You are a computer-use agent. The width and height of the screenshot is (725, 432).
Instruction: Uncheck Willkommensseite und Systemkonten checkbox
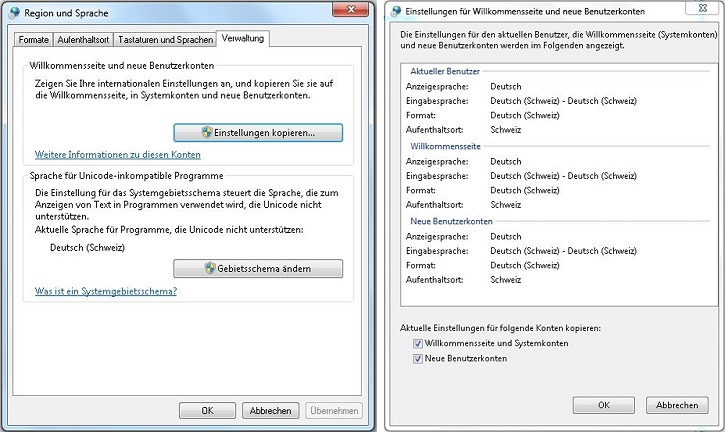click(x=417, y=343)
